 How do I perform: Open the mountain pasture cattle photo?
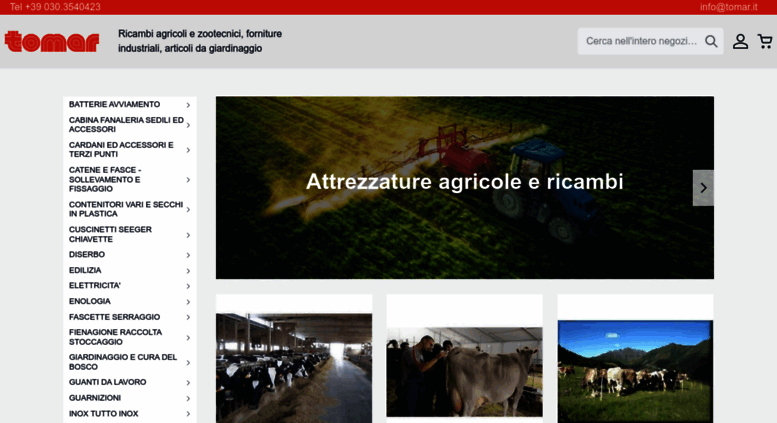tap(635, 371)
